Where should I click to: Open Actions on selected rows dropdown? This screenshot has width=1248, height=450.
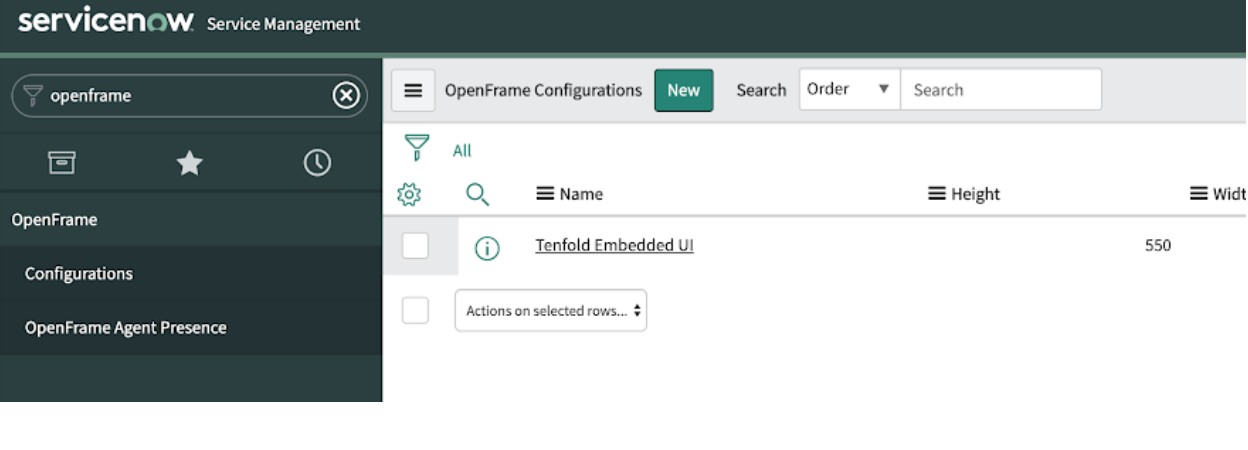click(x=551, y=311)
